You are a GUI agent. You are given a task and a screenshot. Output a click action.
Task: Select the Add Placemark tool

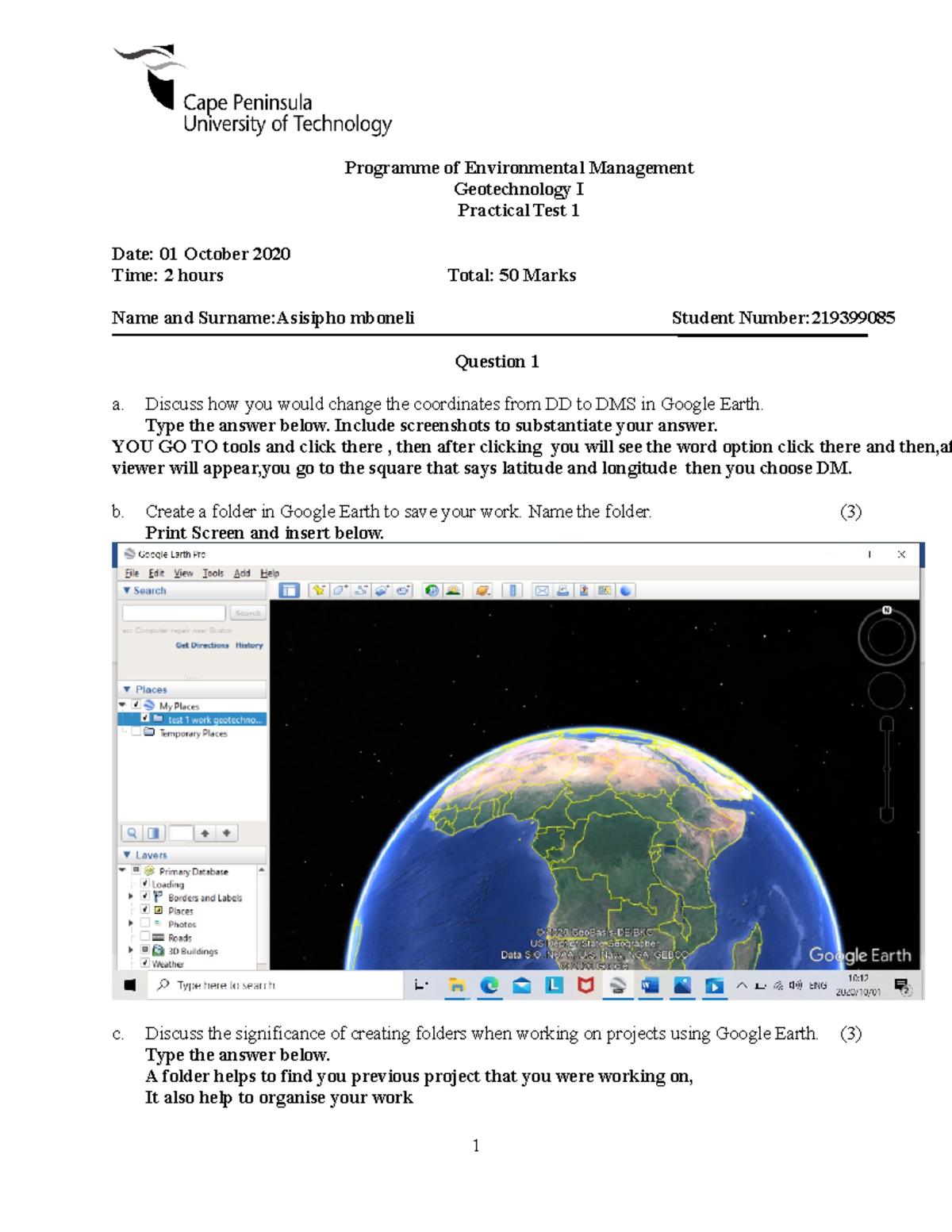(318, 590)
